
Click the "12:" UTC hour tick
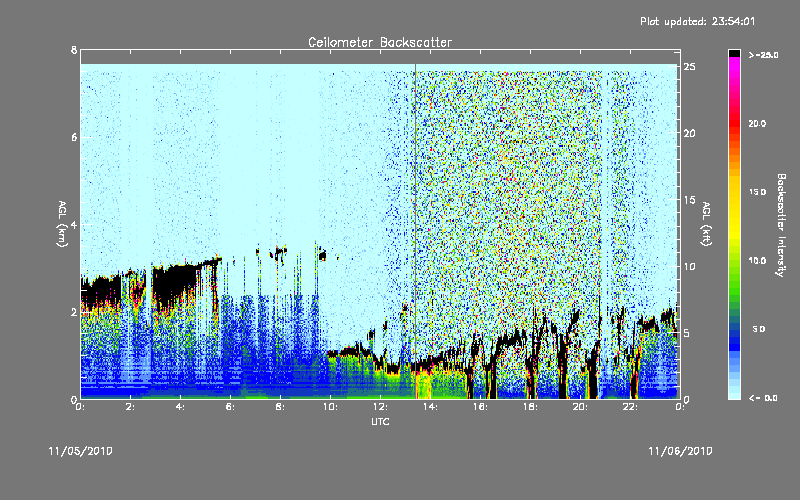tap(380, 407)
